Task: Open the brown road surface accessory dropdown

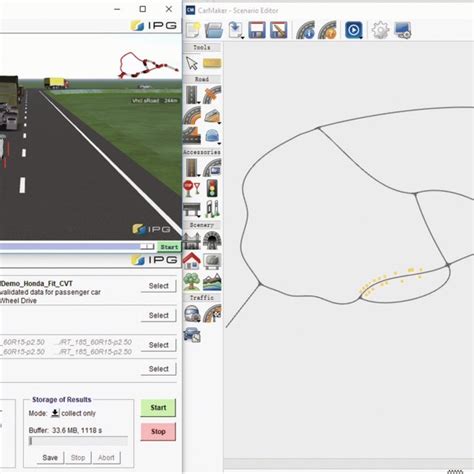Action: pyautogui.click(x=192, y=167)
